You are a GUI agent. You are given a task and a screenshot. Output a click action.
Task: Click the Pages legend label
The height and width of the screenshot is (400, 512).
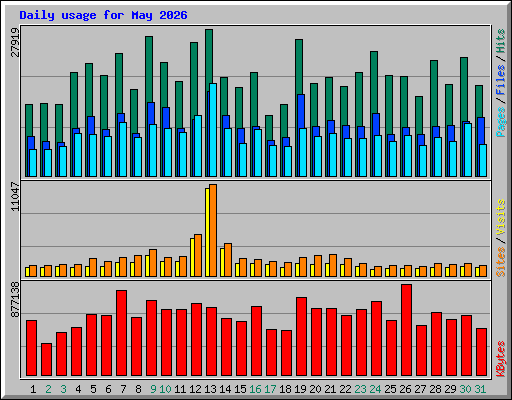(500, 122)
